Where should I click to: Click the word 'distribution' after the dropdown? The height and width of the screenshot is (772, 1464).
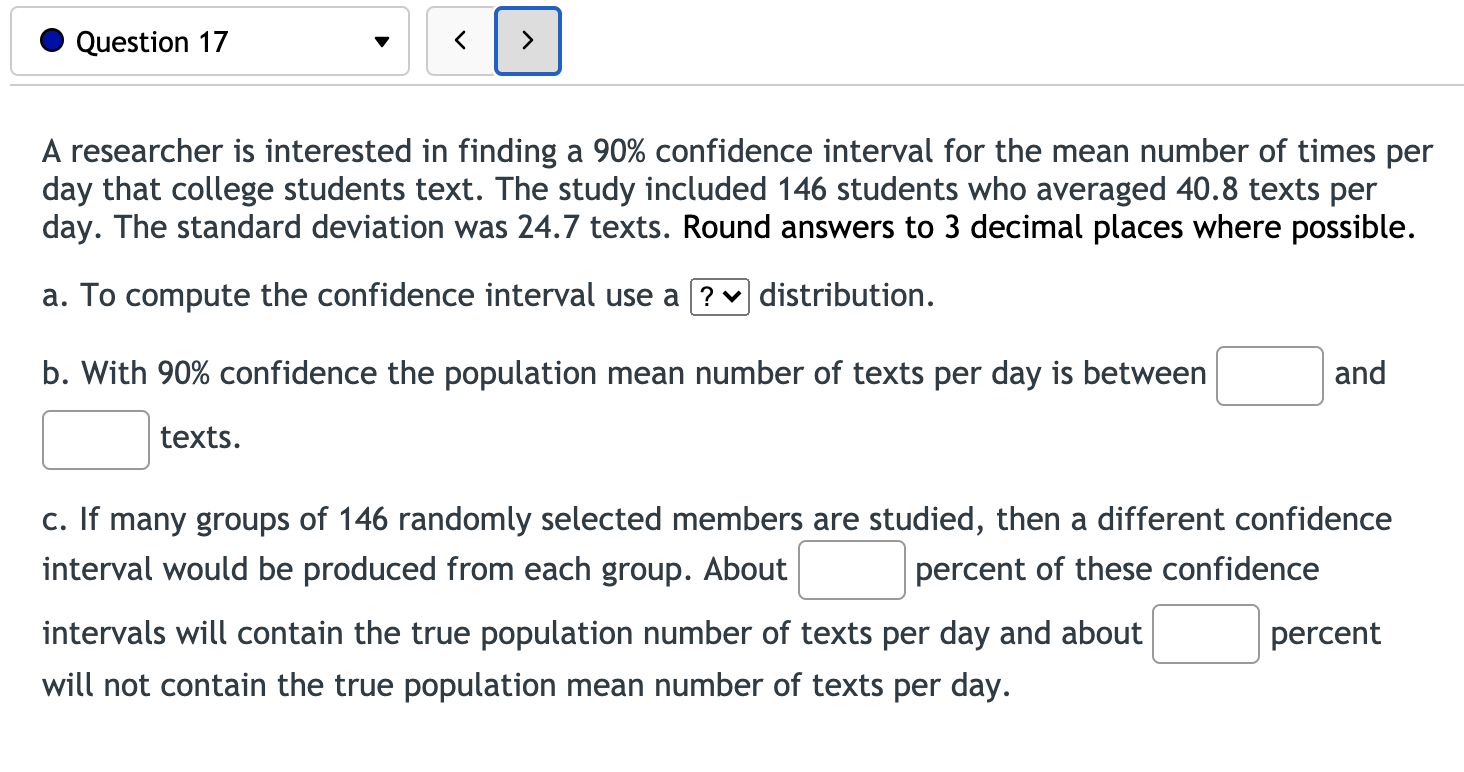pos(846,296)
